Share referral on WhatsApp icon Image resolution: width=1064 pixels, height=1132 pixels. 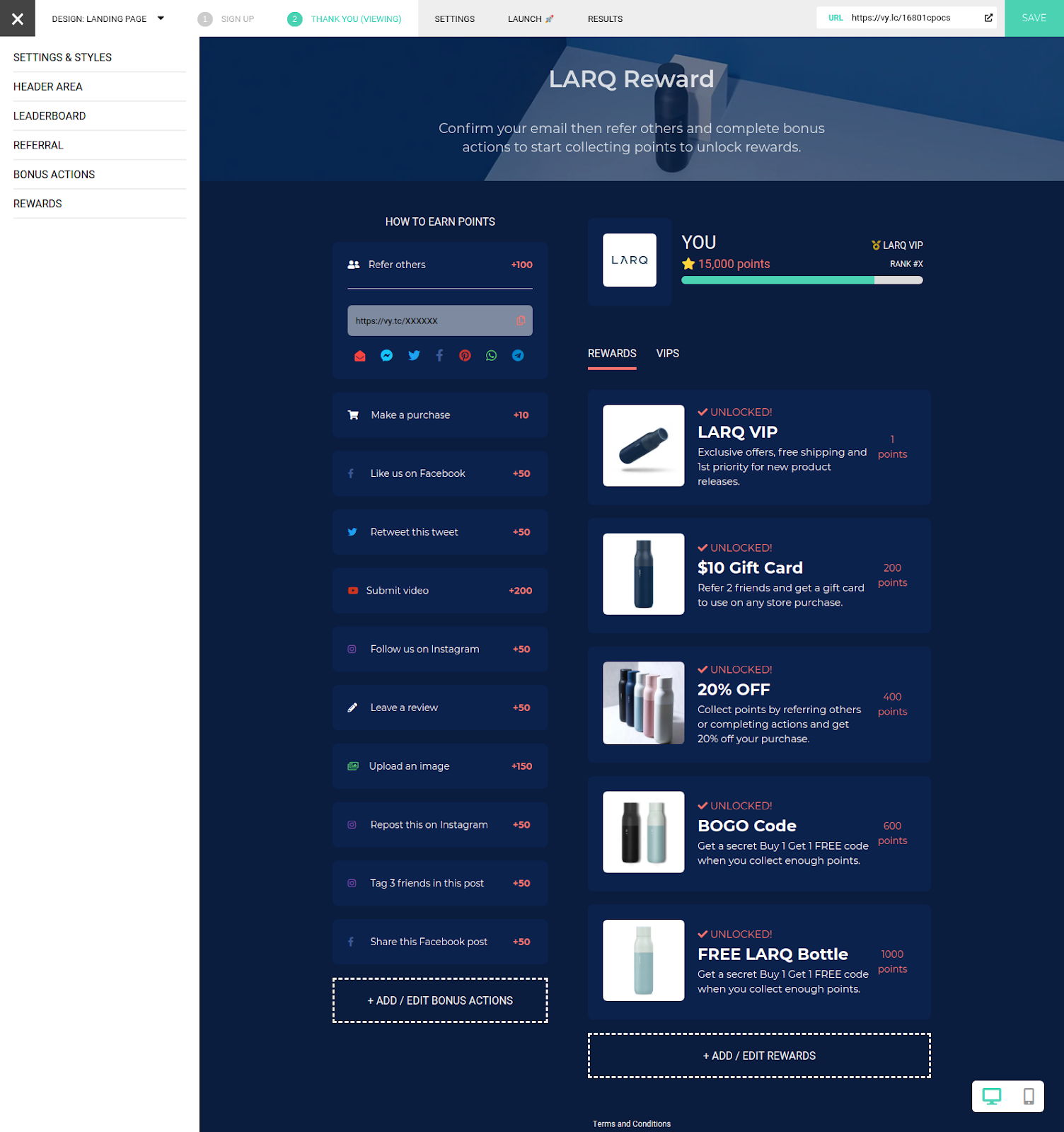491,356
